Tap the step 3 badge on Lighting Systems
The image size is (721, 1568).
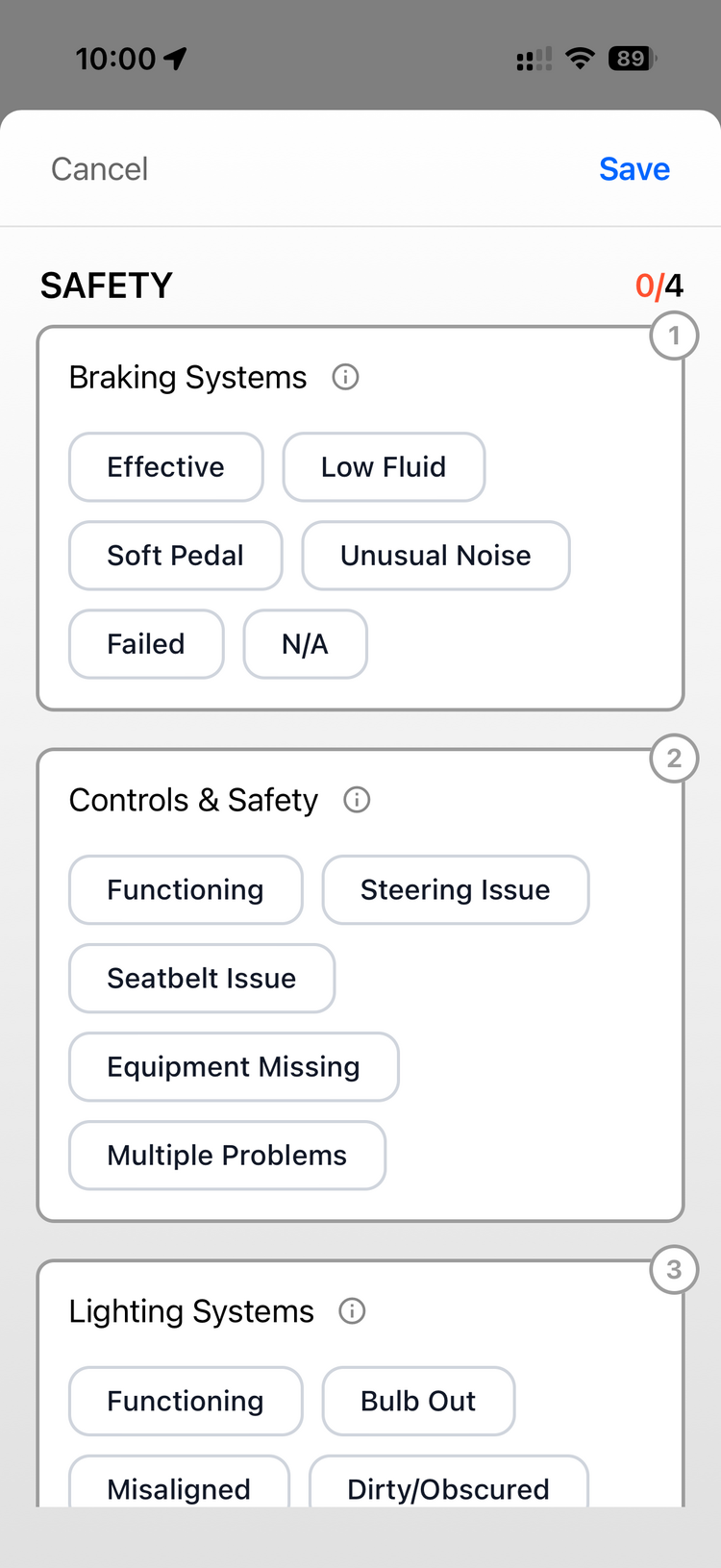tap(674, 1270)
